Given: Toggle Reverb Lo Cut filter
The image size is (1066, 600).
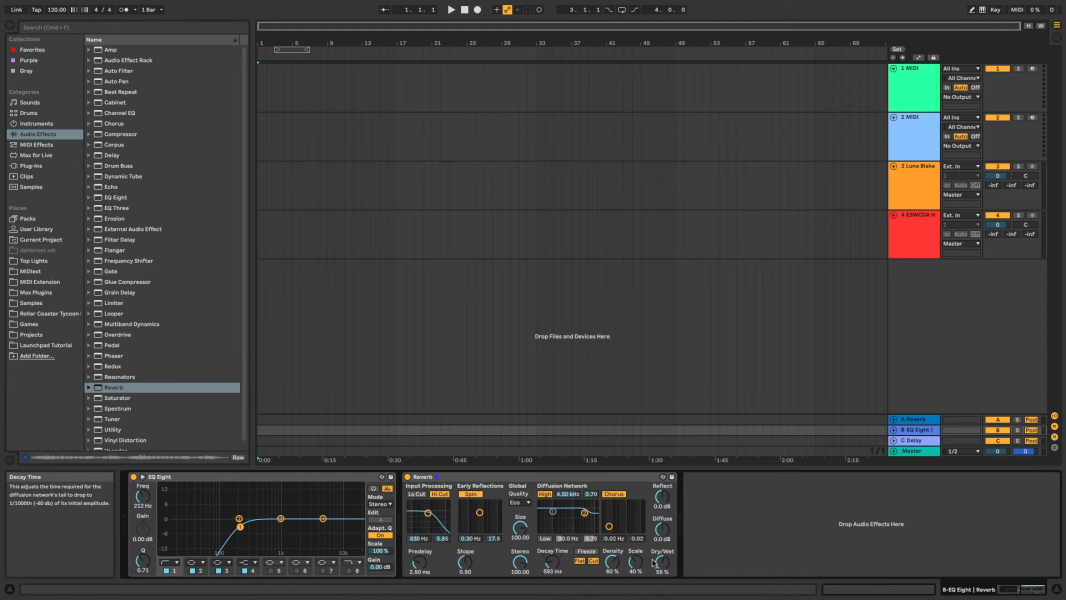Looking at the screenshot, I should (x=417, y=494).
